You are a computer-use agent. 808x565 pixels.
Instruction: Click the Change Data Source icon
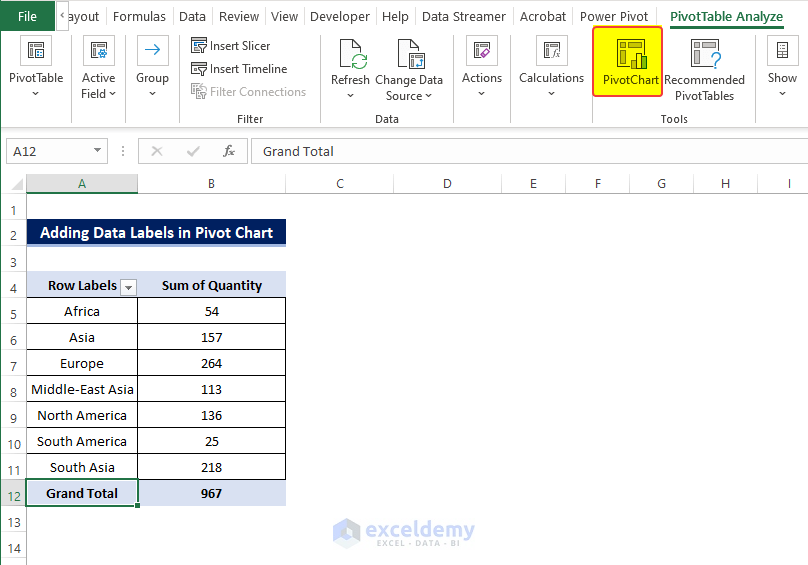pyautogui.click(x=411, y=54)
